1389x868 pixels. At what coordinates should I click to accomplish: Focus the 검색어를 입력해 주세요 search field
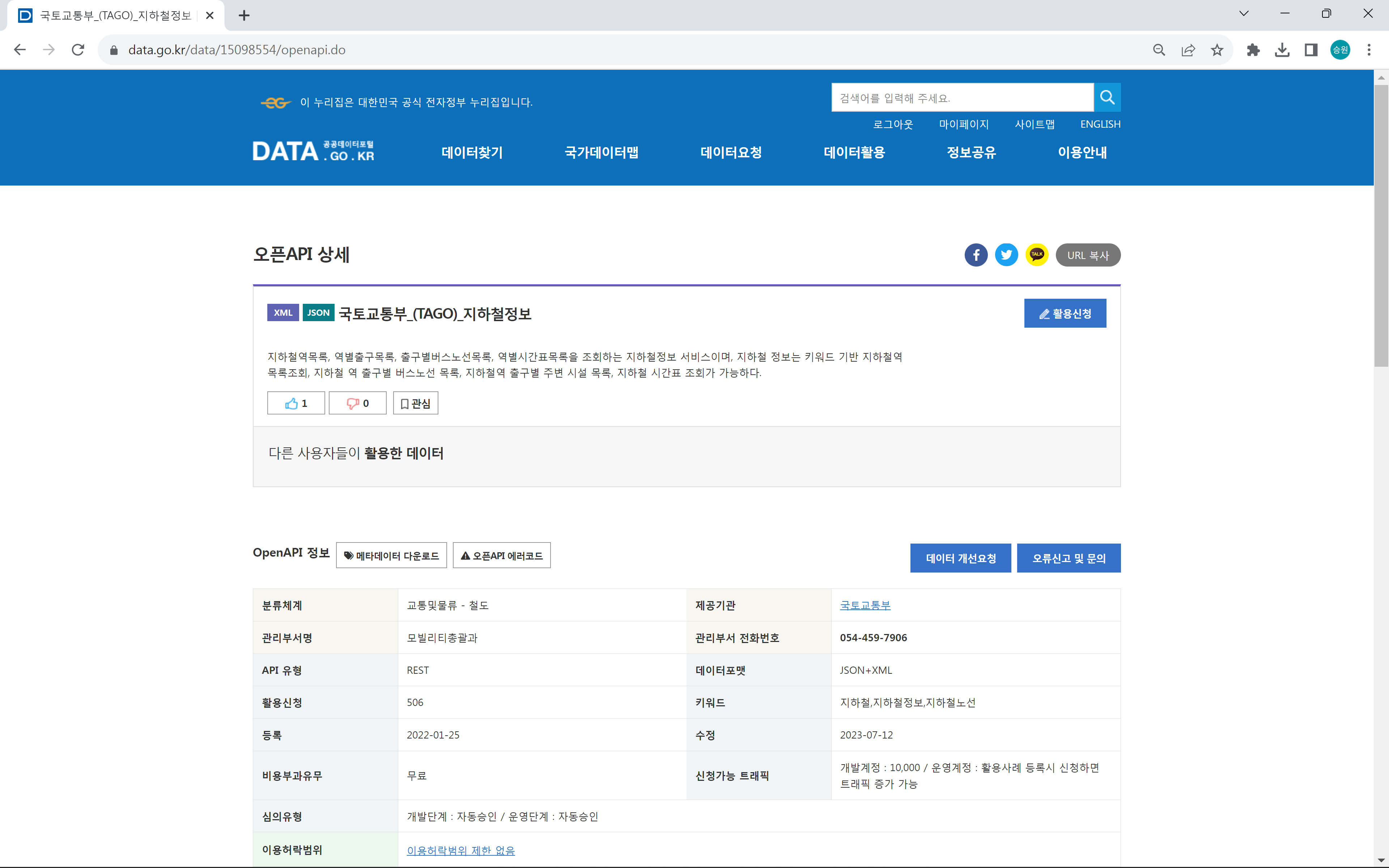pos(962,98)
